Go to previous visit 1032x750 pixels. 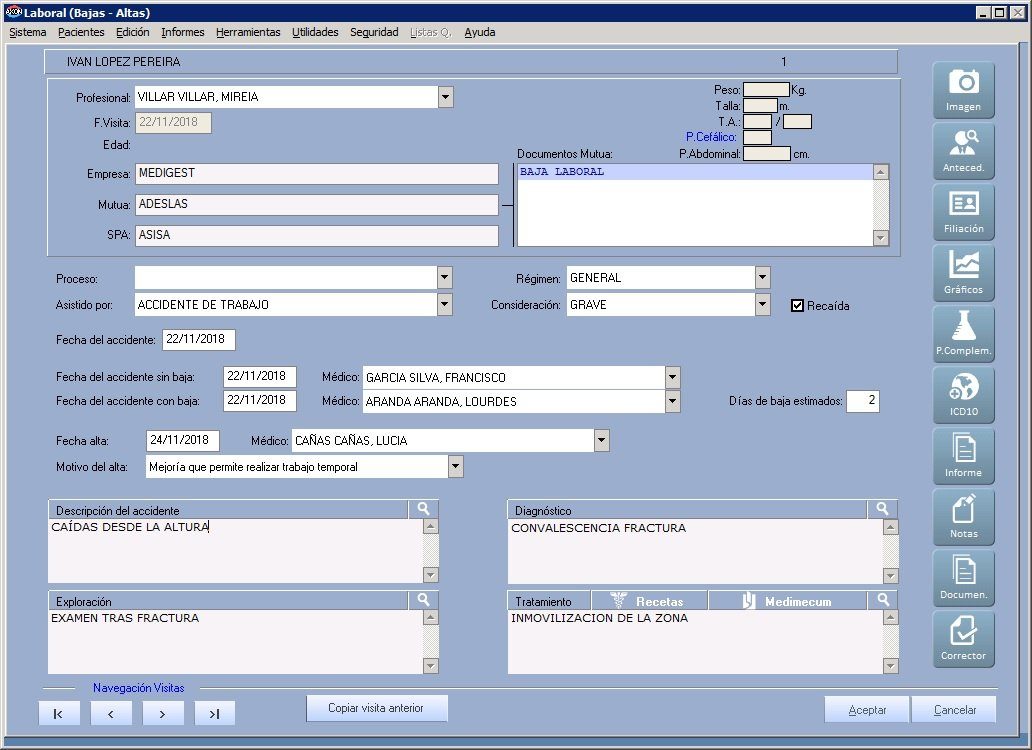click(x=111, y=713)
